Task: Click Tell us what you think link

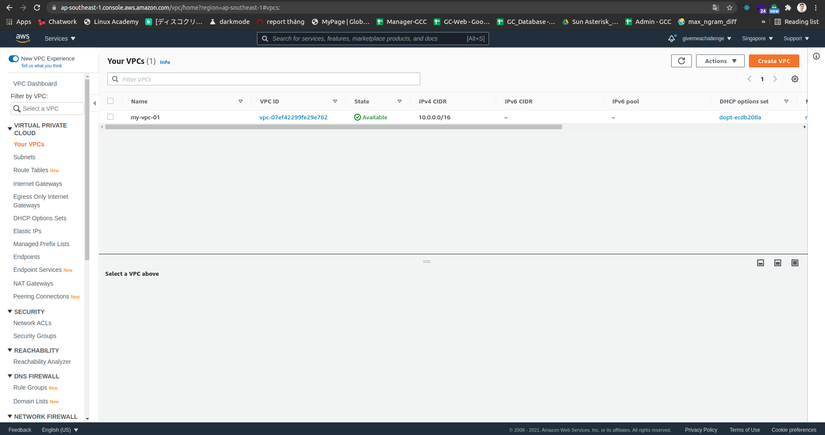Action: click(x=41, y=66)
